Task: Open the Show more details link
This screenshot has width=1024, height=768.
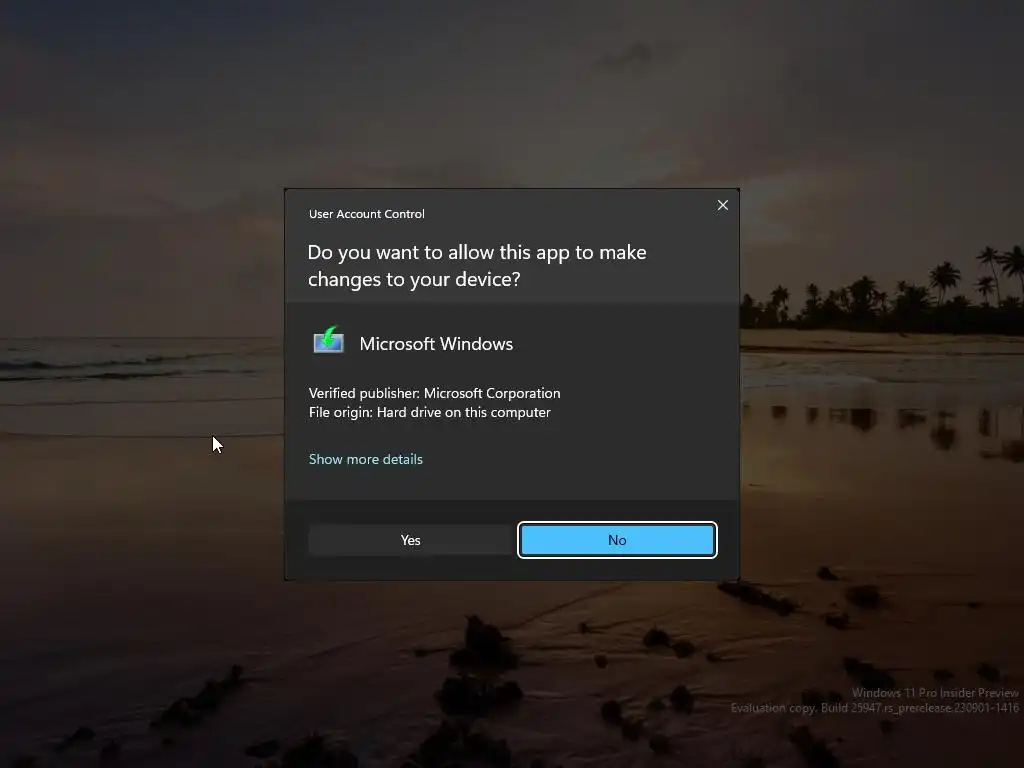Action: pyautogui.click(x=366, y=459)
